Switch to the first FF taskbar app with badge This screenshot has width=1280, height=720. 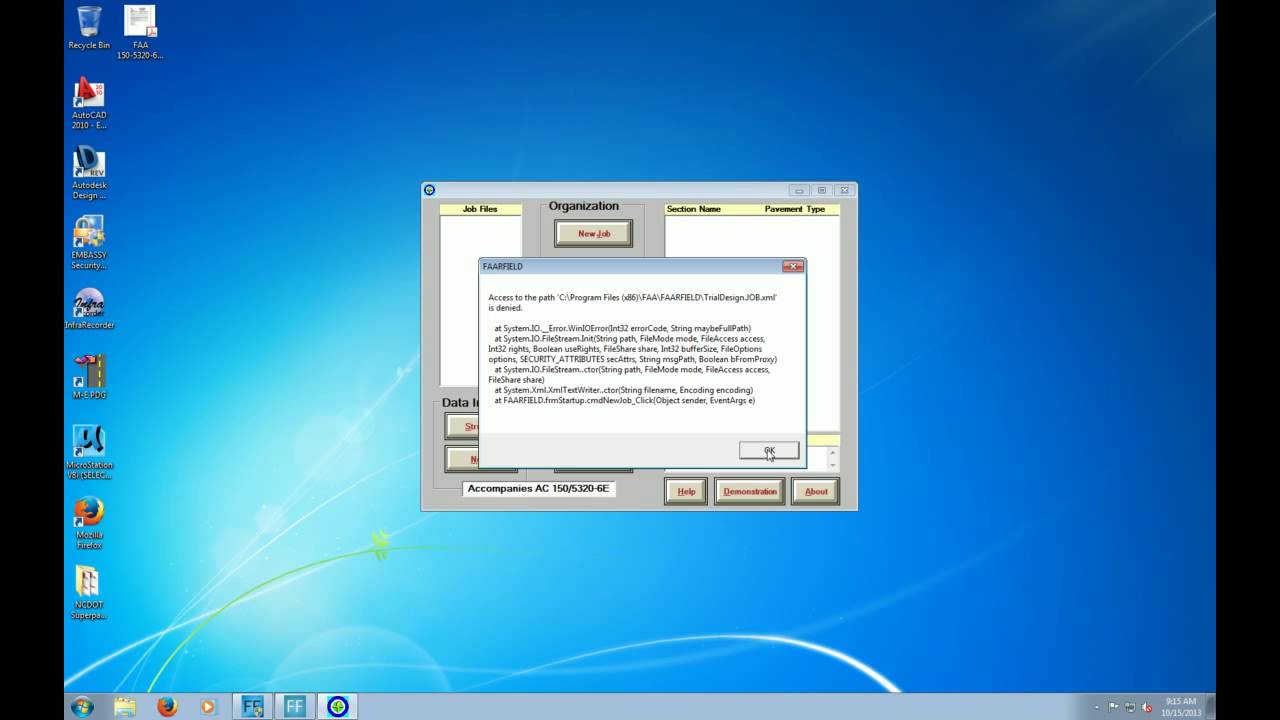pos(252,707)
